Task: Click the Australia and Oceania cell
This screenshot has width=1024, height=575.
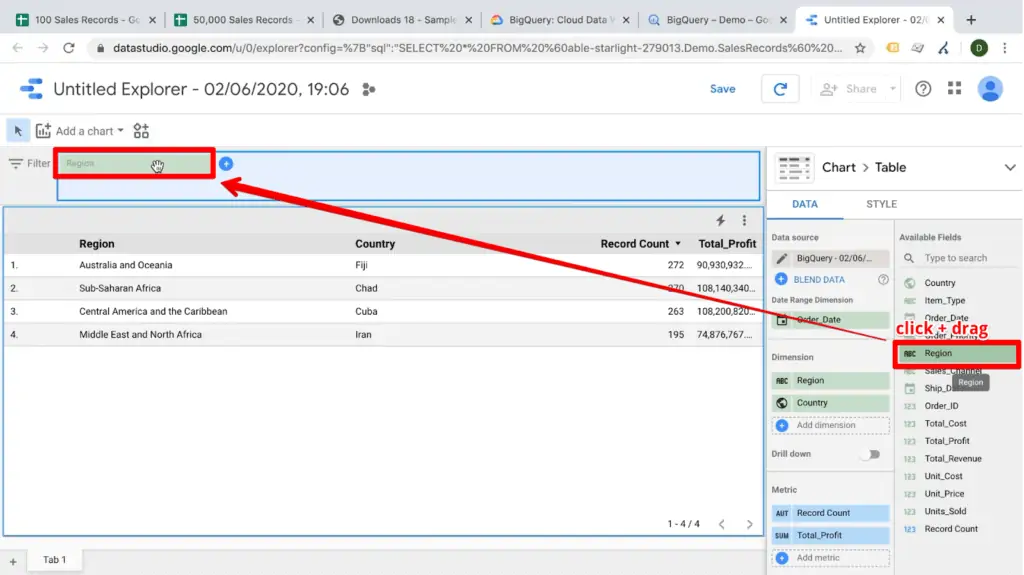Action: (125, 265)
